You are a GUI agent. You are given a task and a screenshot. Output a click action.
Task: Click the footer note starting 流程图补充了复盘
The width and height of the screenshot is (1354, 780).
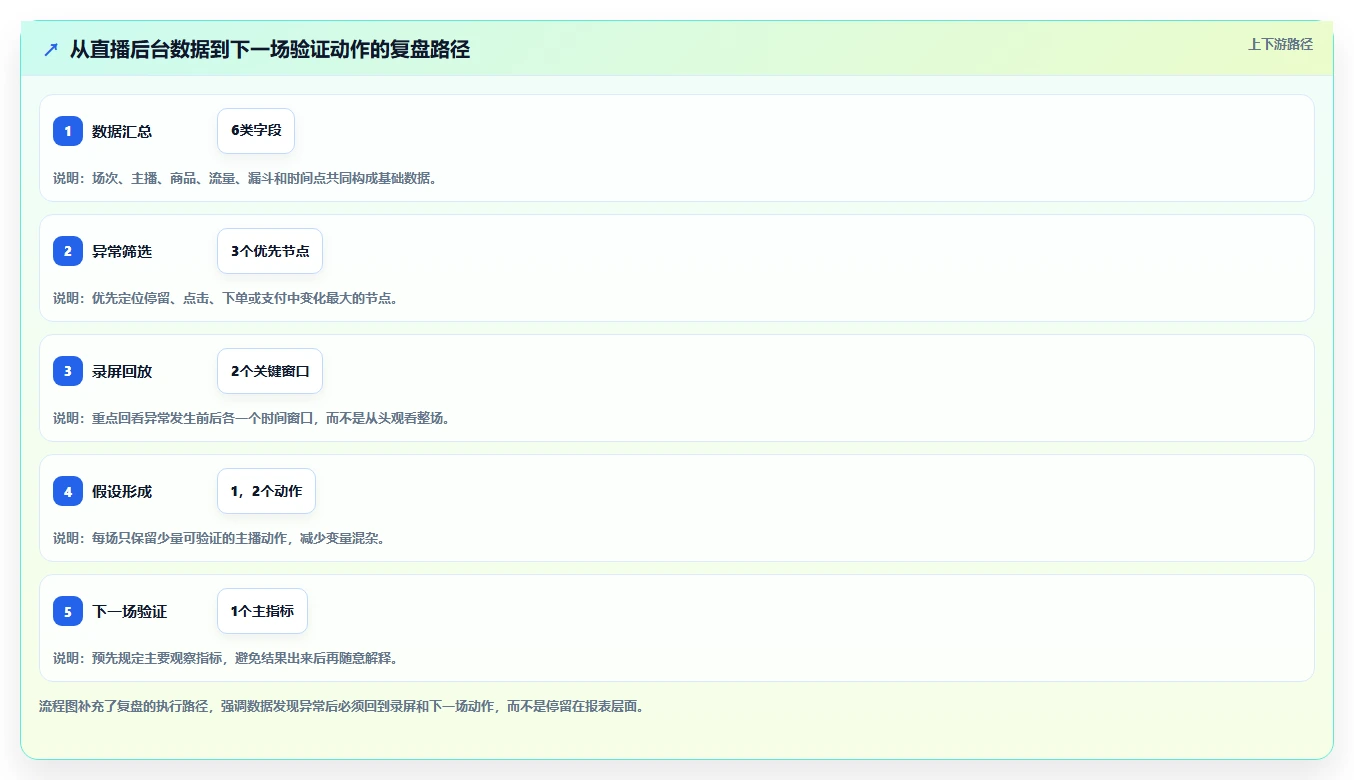click(x=341, y=706)
